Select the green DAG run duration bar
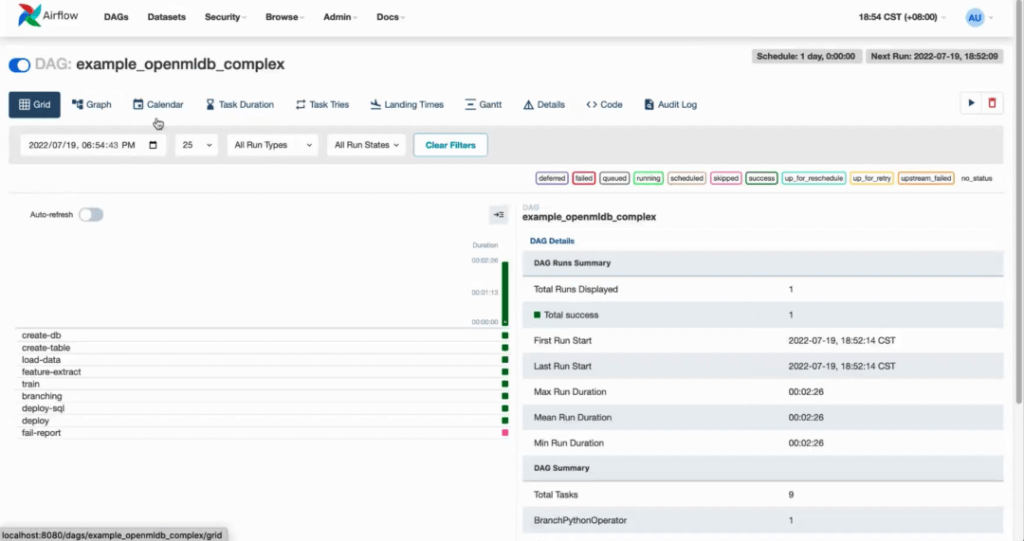The width and height of the screenshot is (1024, 541). click(505, 293)
